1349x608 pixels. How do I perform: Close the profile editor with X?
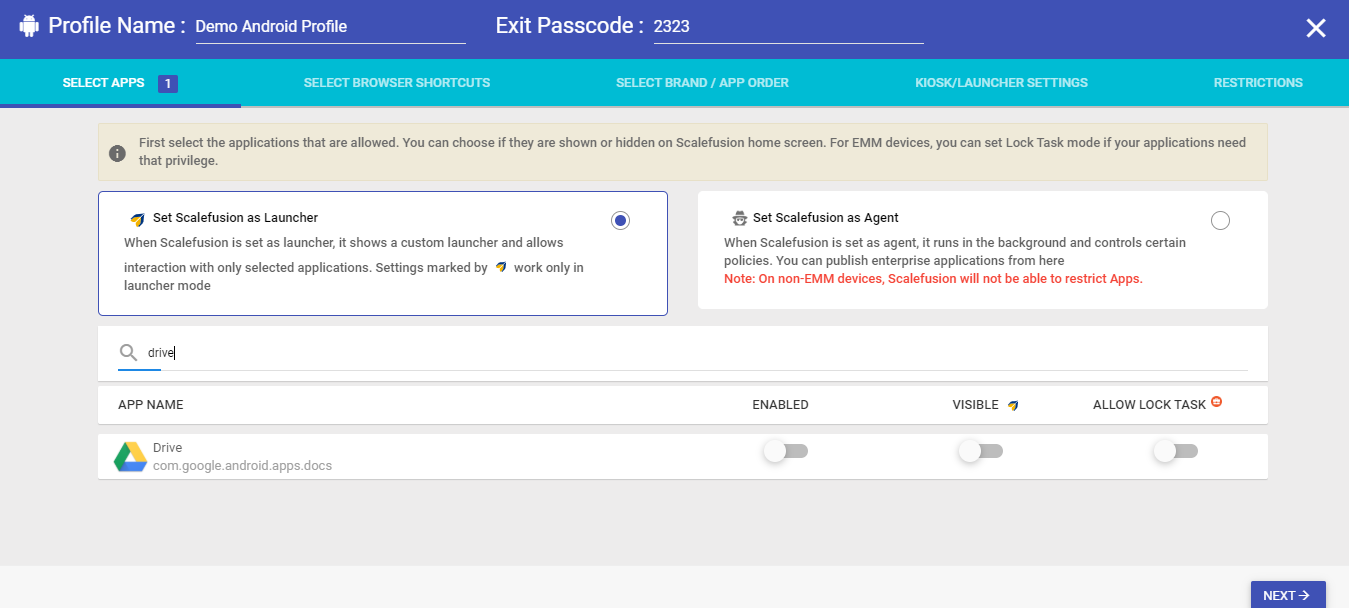tap(1316, 28)
